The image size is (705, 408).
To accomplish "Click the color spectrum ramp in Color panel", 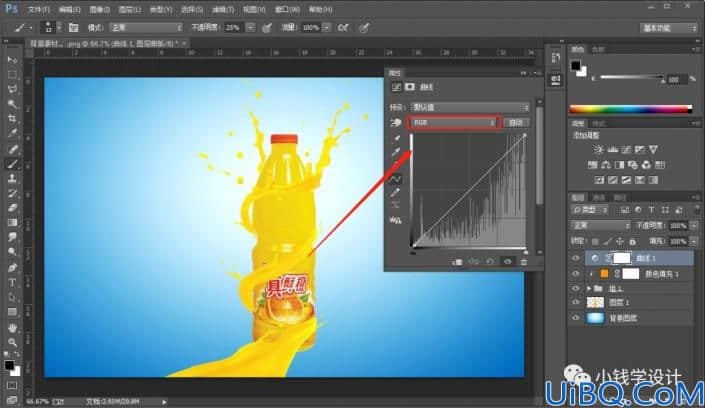I will 630,109.
